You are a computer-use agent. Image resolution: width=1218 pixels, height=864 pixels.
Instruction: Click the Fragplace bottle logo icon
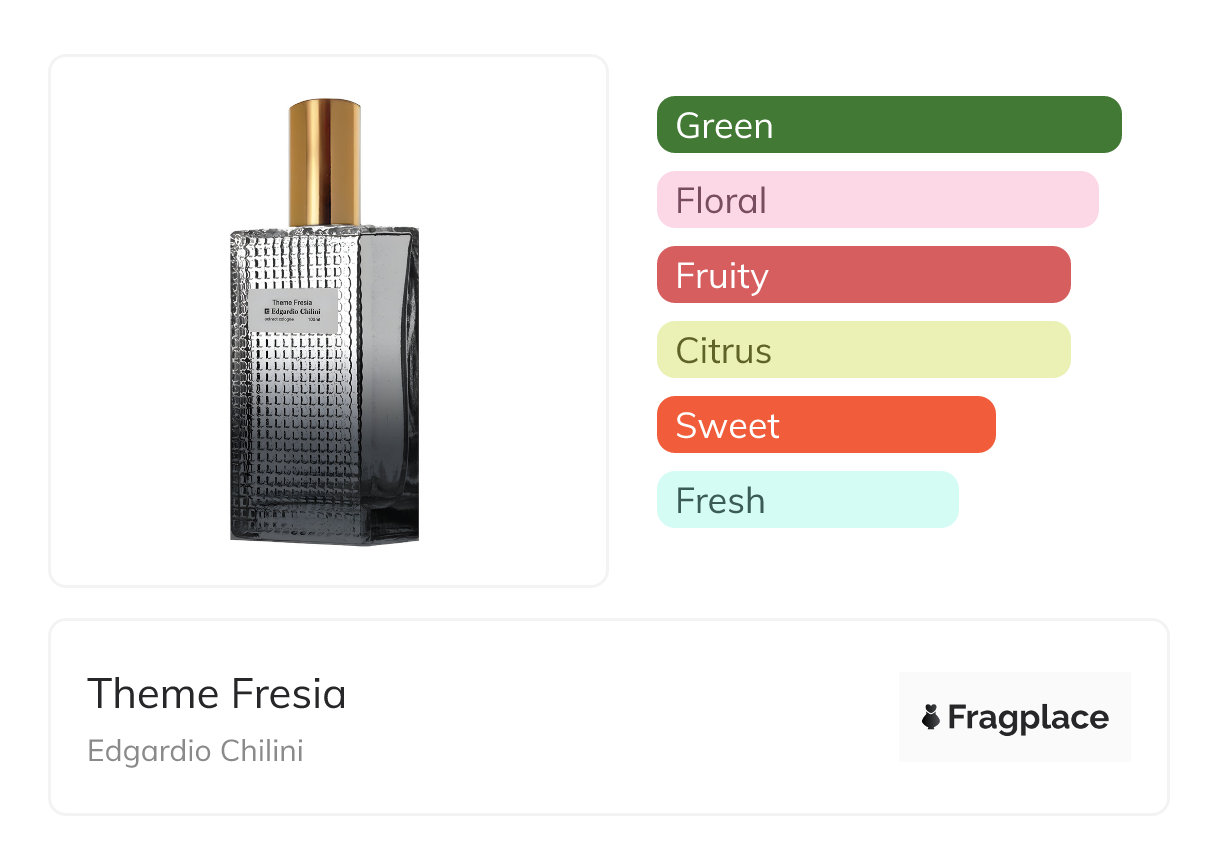[x=931, y=717]
